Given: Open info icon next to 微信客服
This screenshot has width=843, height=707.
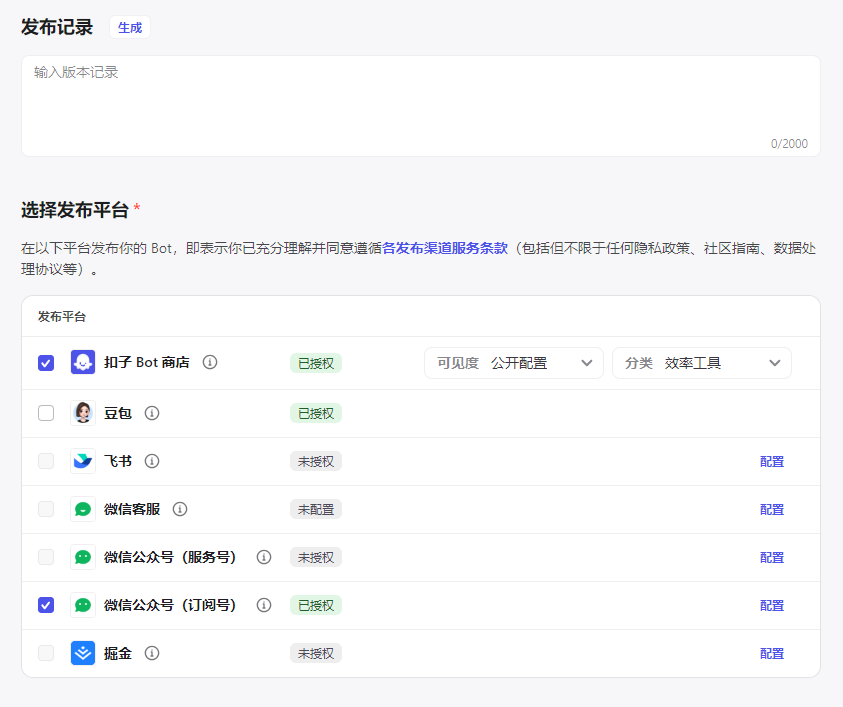Looking at the screenshot, I should (180, 509).
